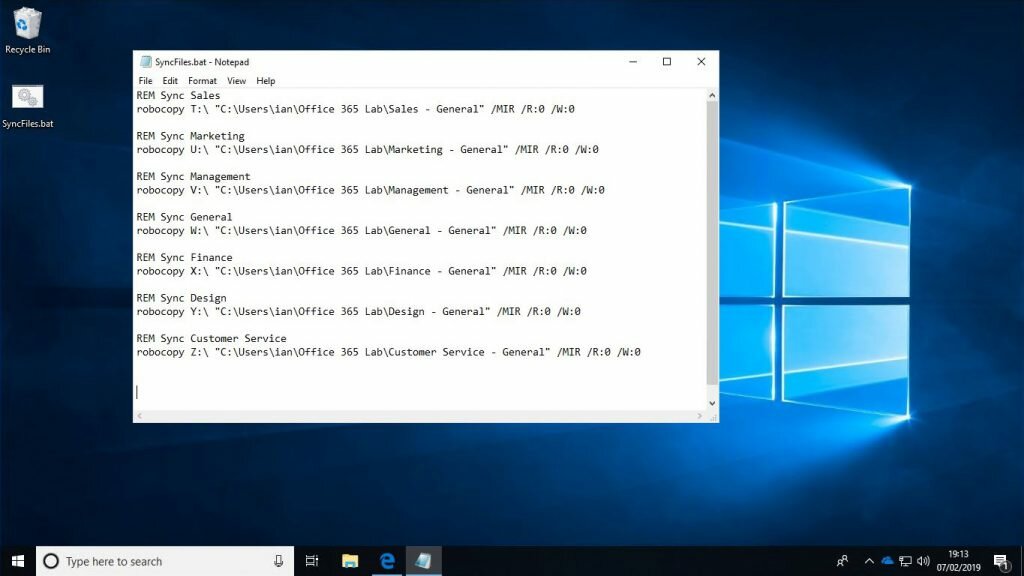Click the line 'REM Sync Marketing'

tap(190, 136)
